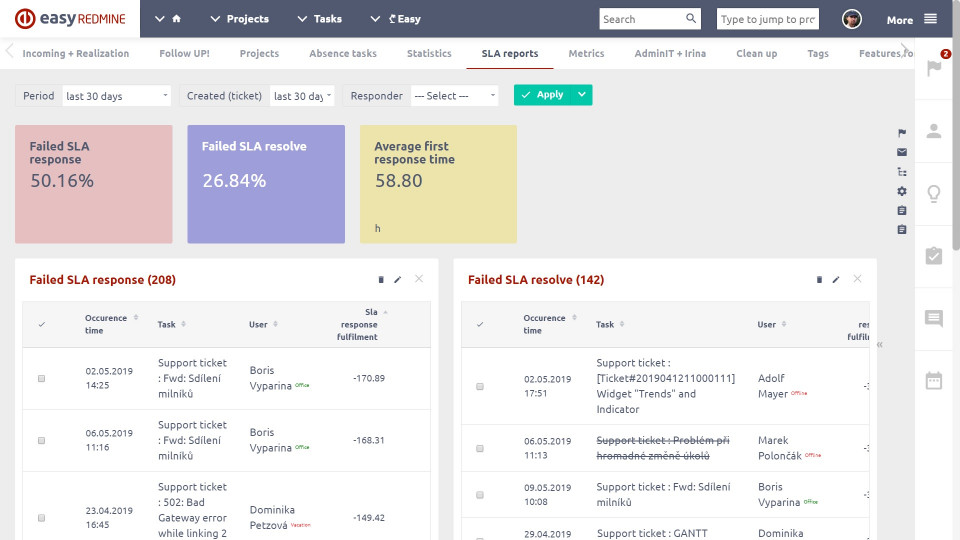Click the jump to project input field
Viewport: 960px width, 540px height.
pyautogui.click(x=767, y=19)
